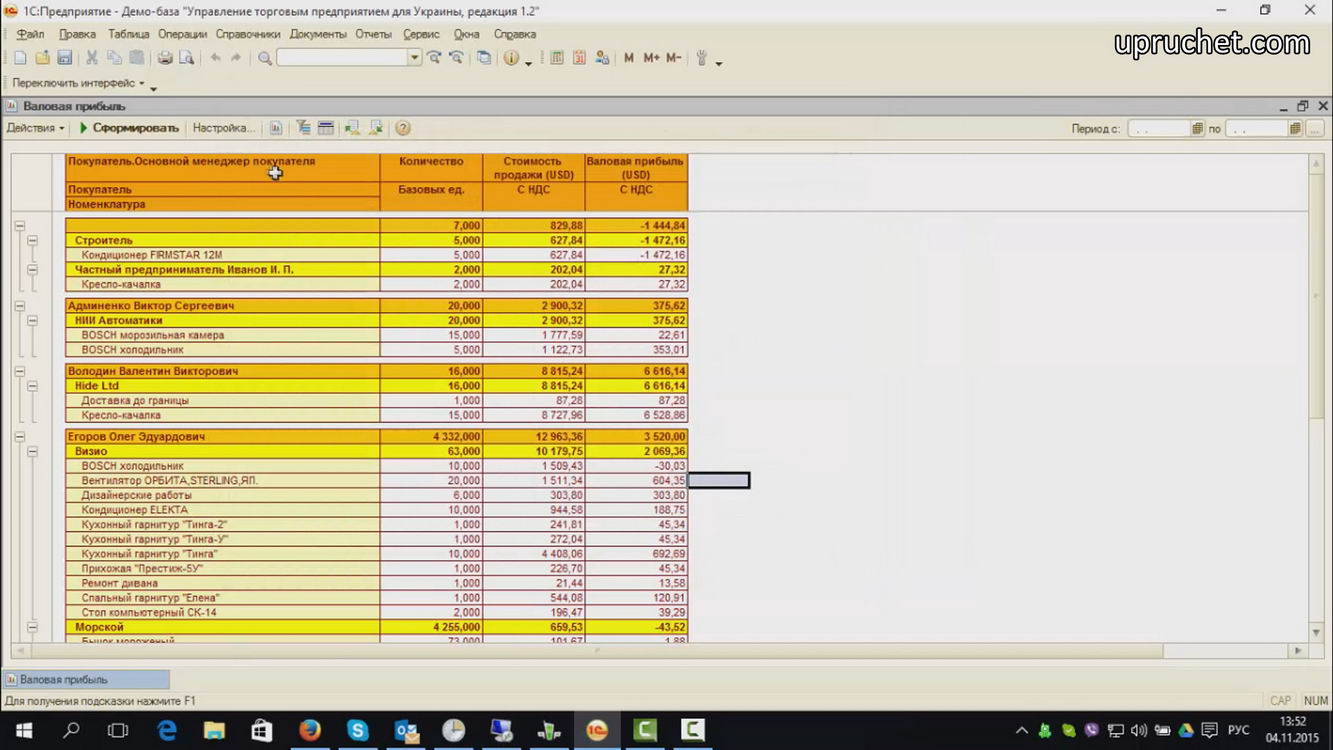Image resolution: width=1333 pixels, height=750 pixels.
Task: Click the M+ memory add button
Action: coord(651,58)
